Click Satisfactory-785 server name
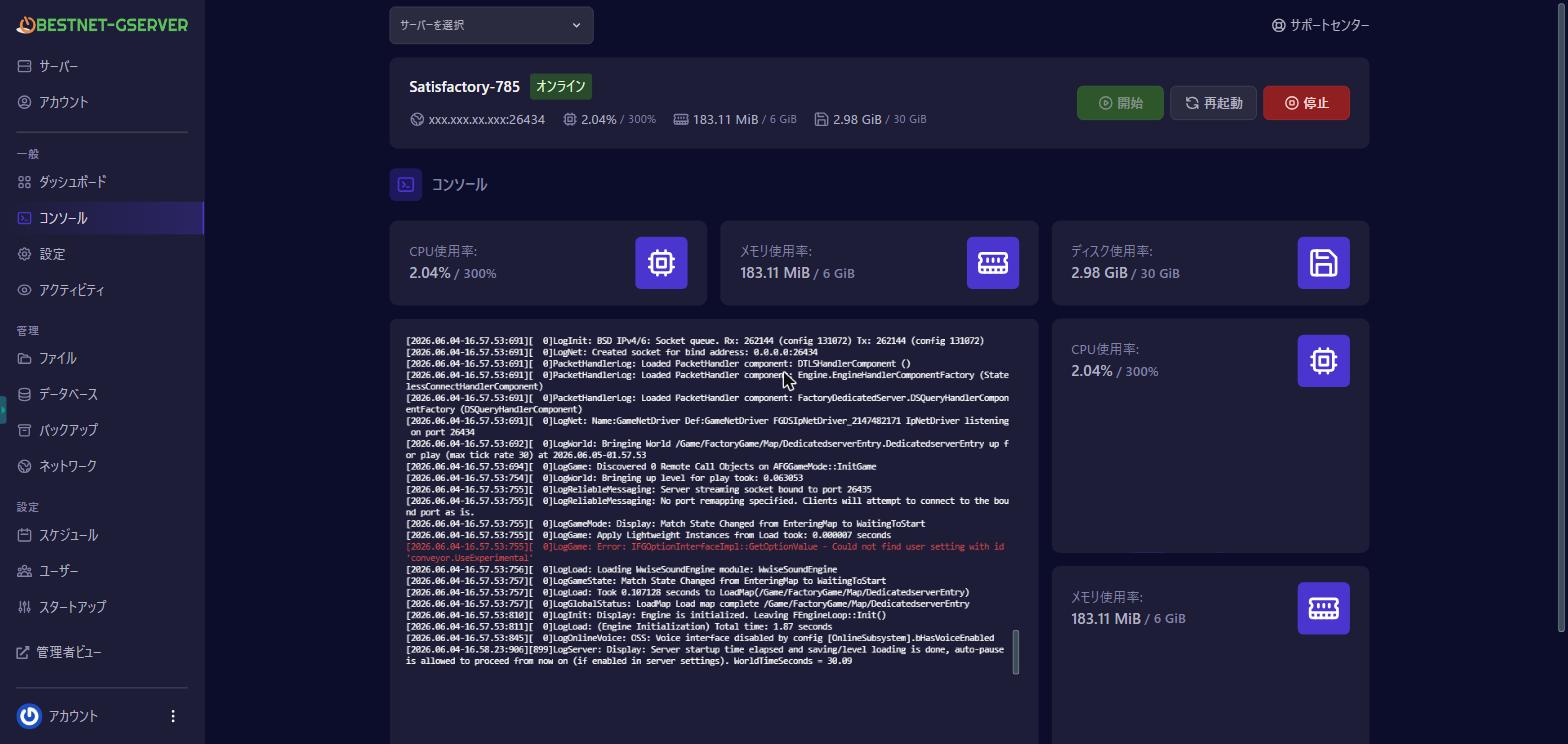This screenshot has height=744, width=1568. 464,87
